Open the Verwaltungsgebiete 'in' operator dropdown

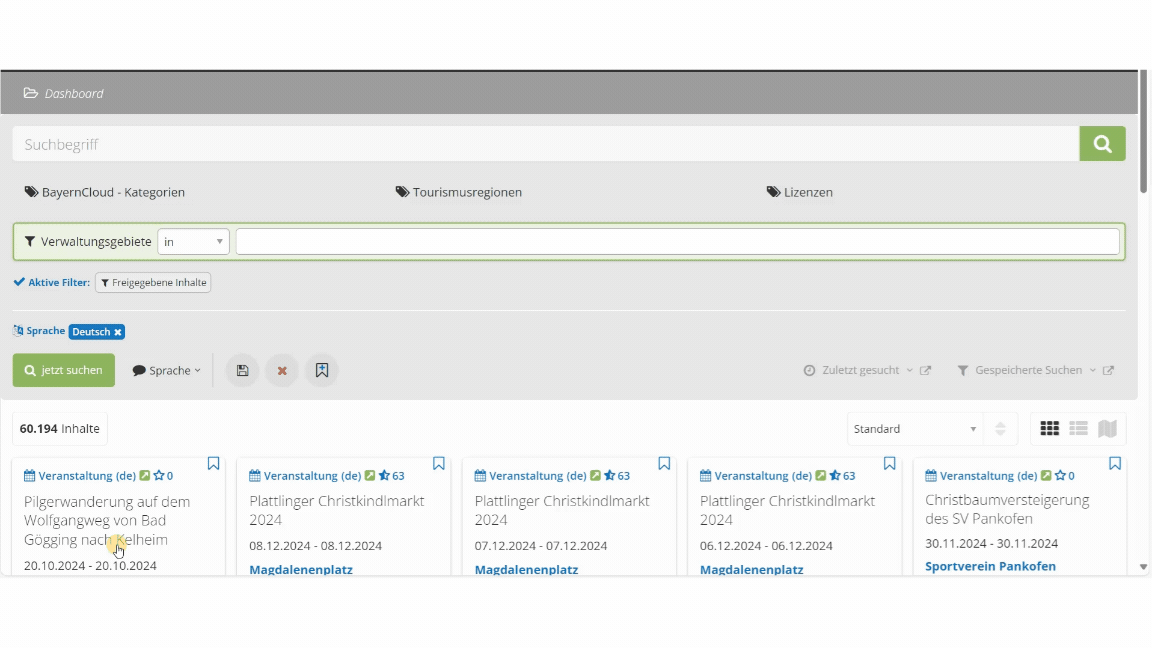click(193, 242)
